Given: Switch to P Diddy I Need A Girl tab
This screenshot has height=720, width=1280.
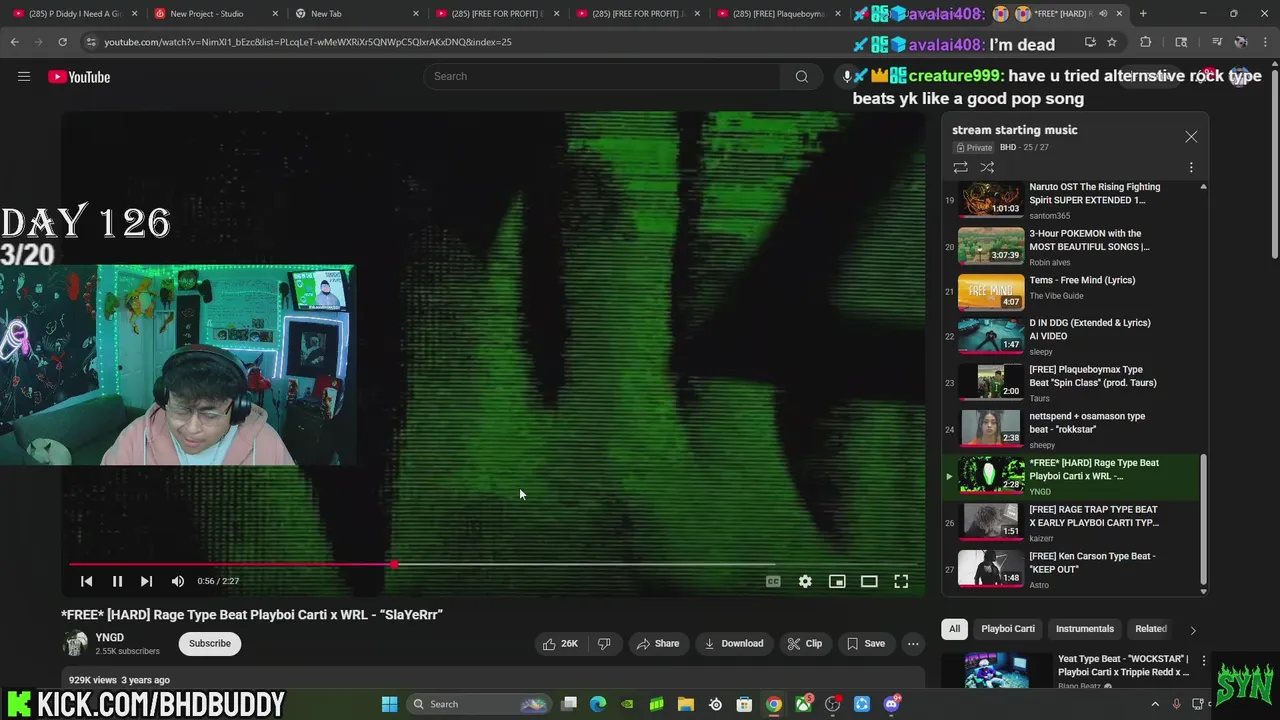Looking at the screenshot, I should [x=74, y=14].
